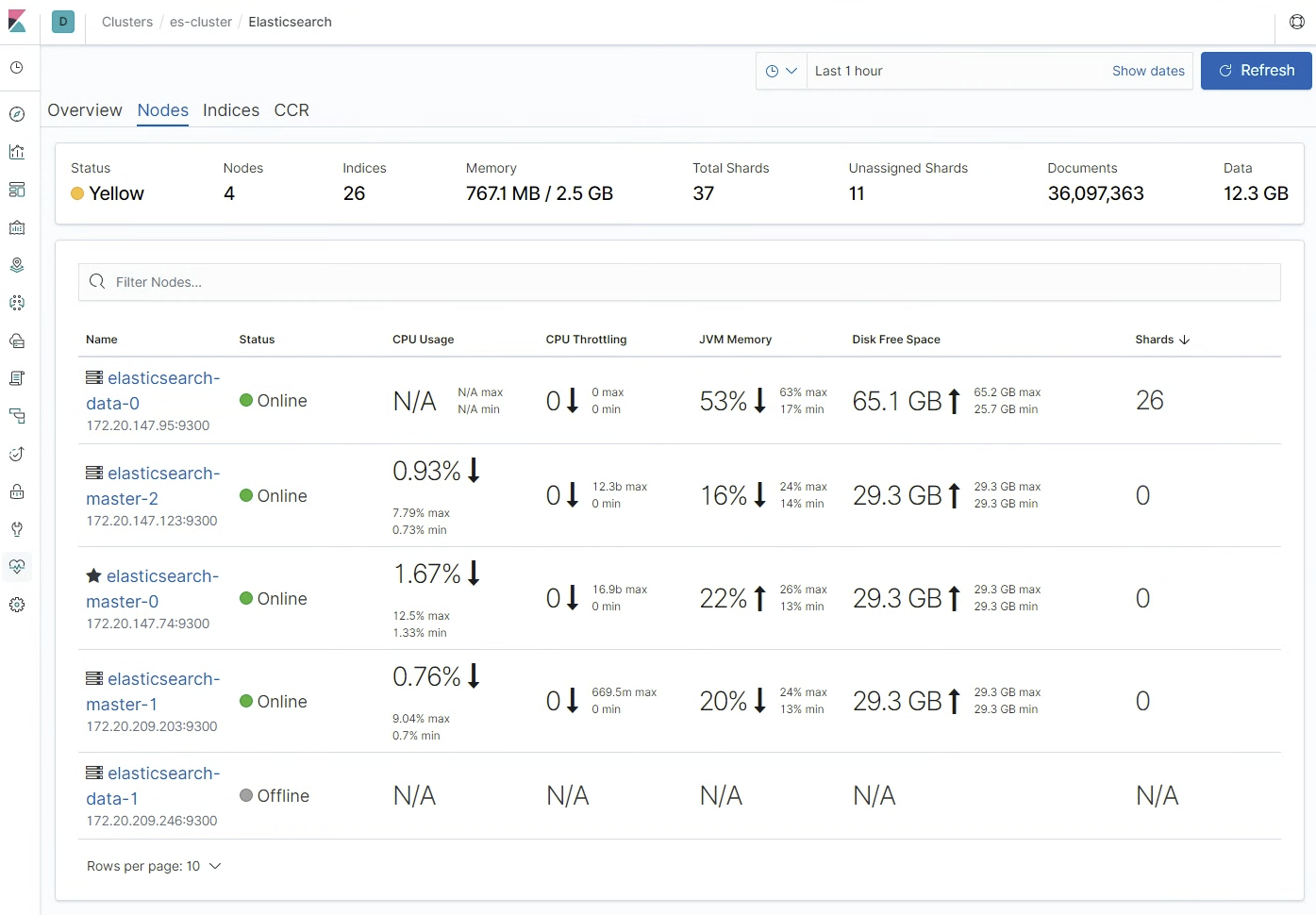Open elasticsearch-data-0 node details
The height and width of the screenshot is (915, 1316).
[153, 391]
